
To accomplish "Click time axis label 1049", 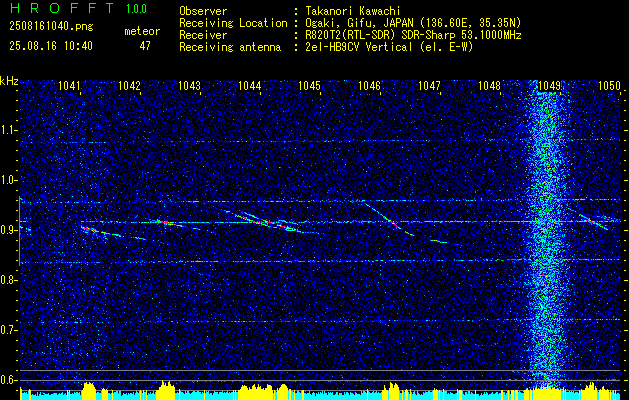I will pos(550,85).
